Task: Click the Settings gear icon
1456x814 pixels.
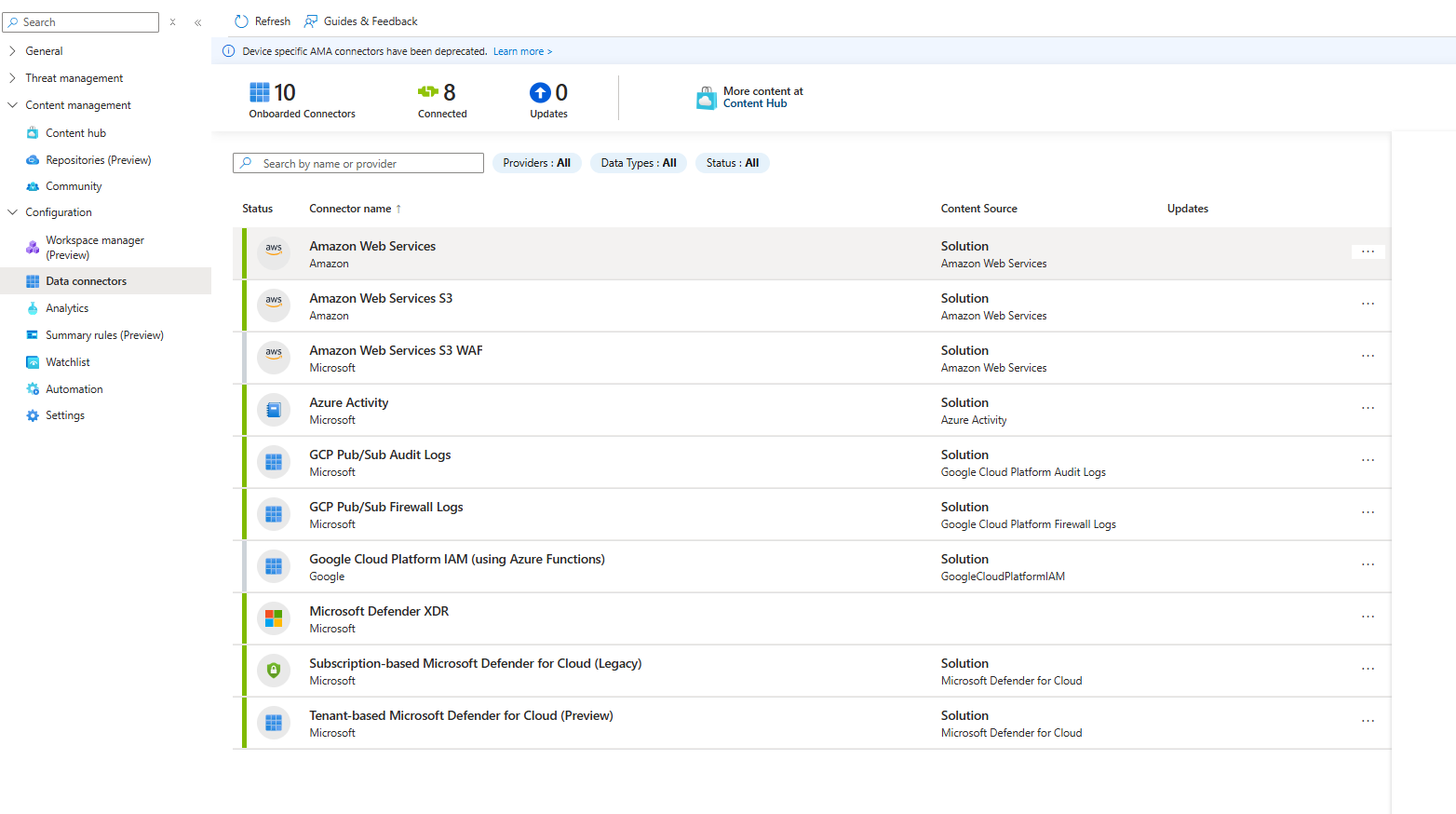Action: coord(33,415)
